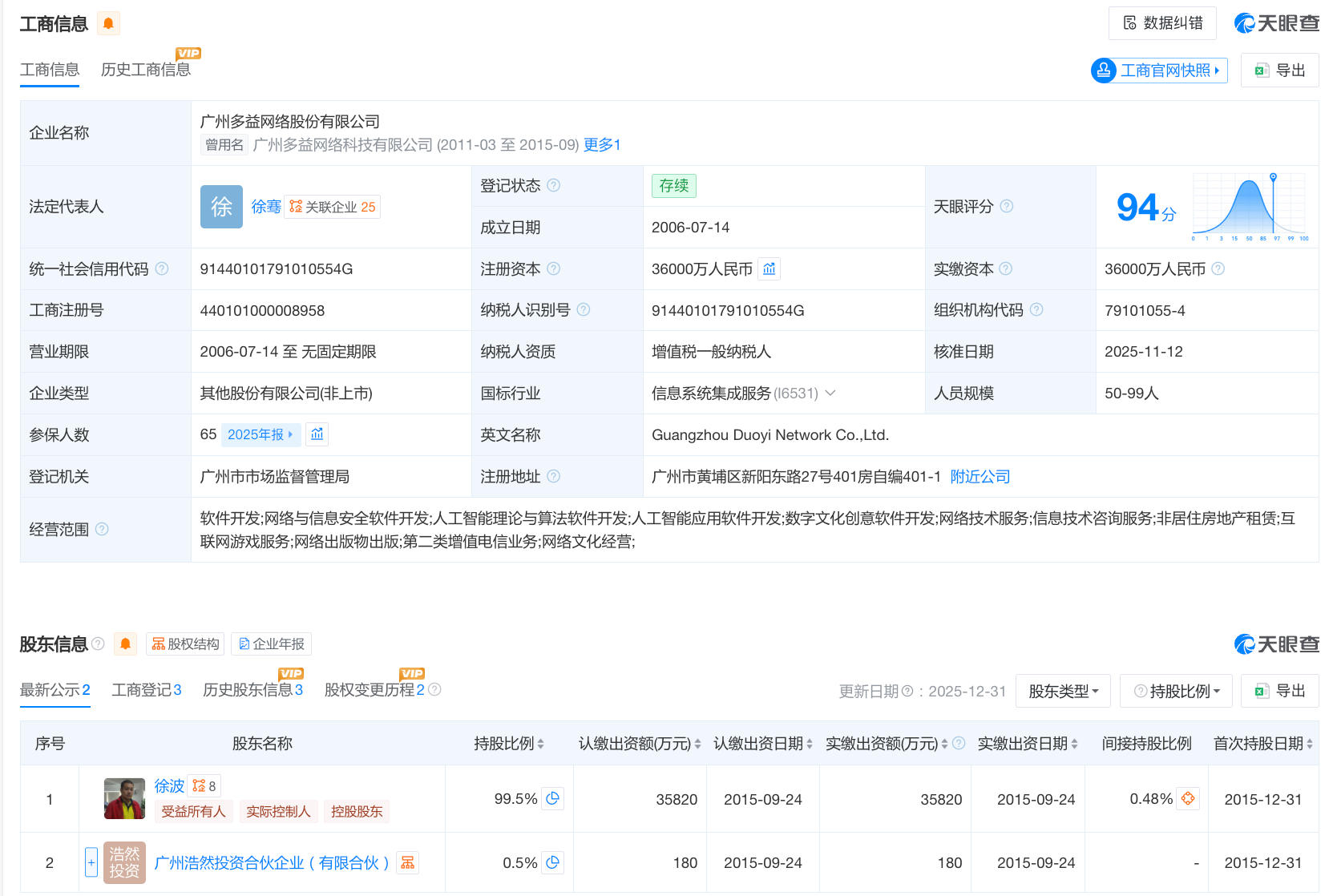Click help icon next to 注册资本

[x=553, y=268]
